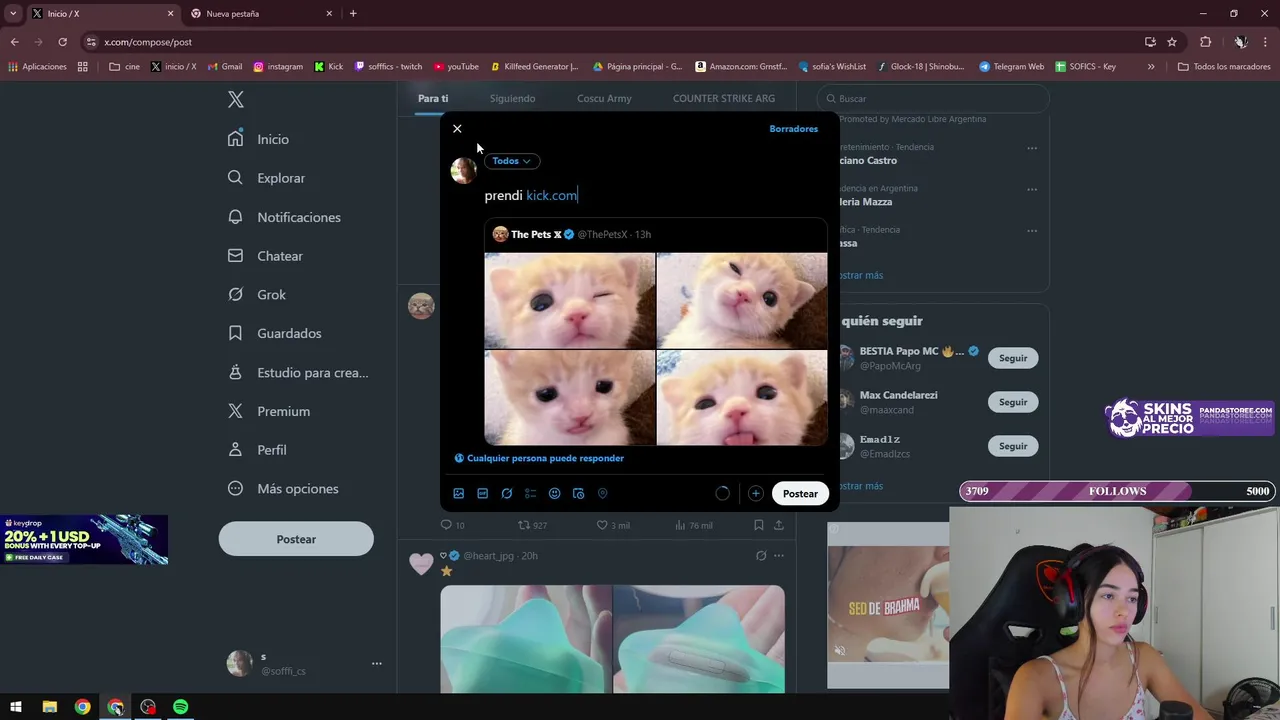Open Chrome tab search dropdown arrow
1280x720 pixels.
point(13,14)
